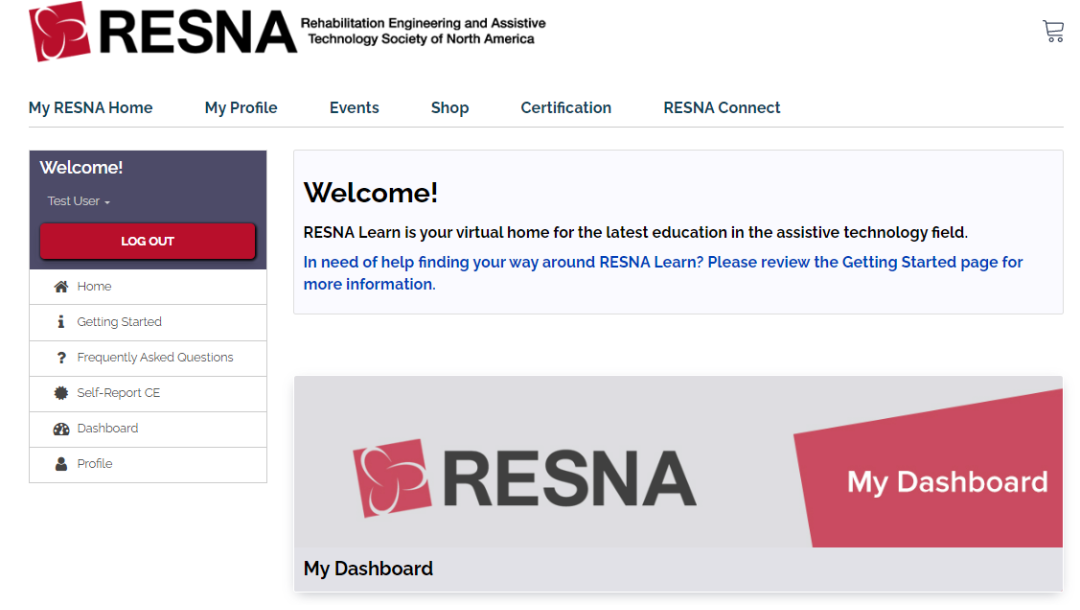Click the Getting Started info icon

(x=61, y=322)
